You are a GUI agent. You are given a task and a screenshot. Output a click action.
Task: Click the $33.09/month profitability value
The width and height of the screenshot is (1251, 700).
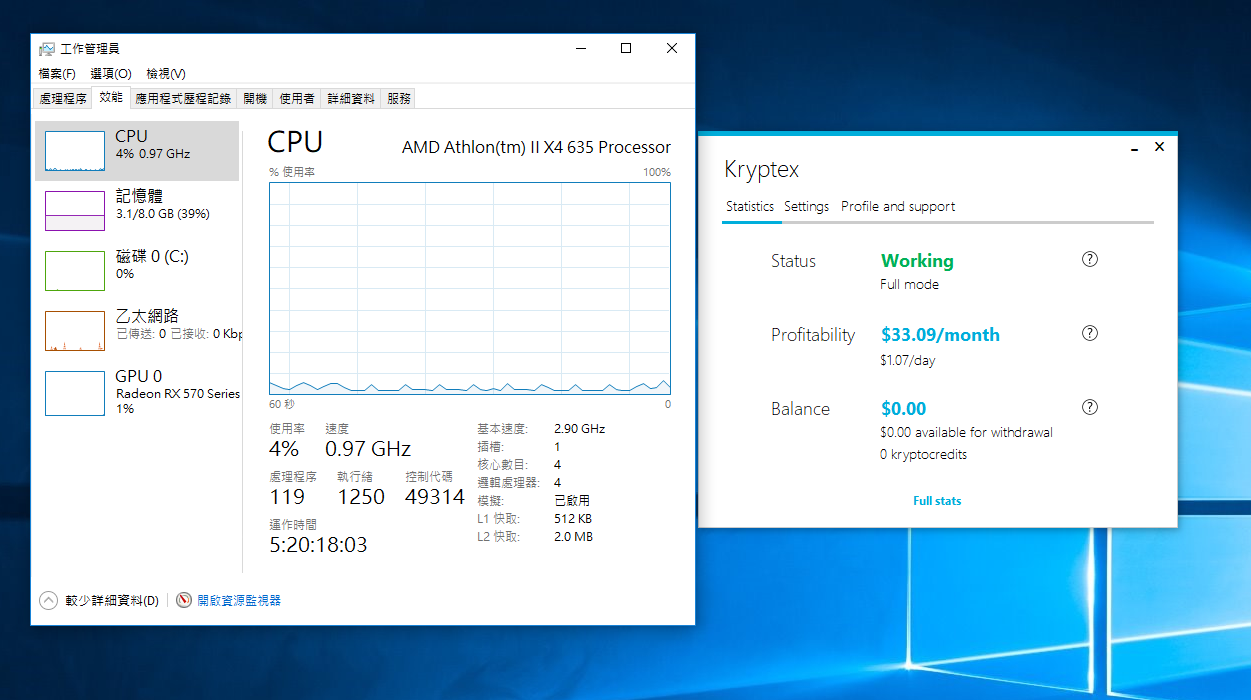click(x=940, y=335)
